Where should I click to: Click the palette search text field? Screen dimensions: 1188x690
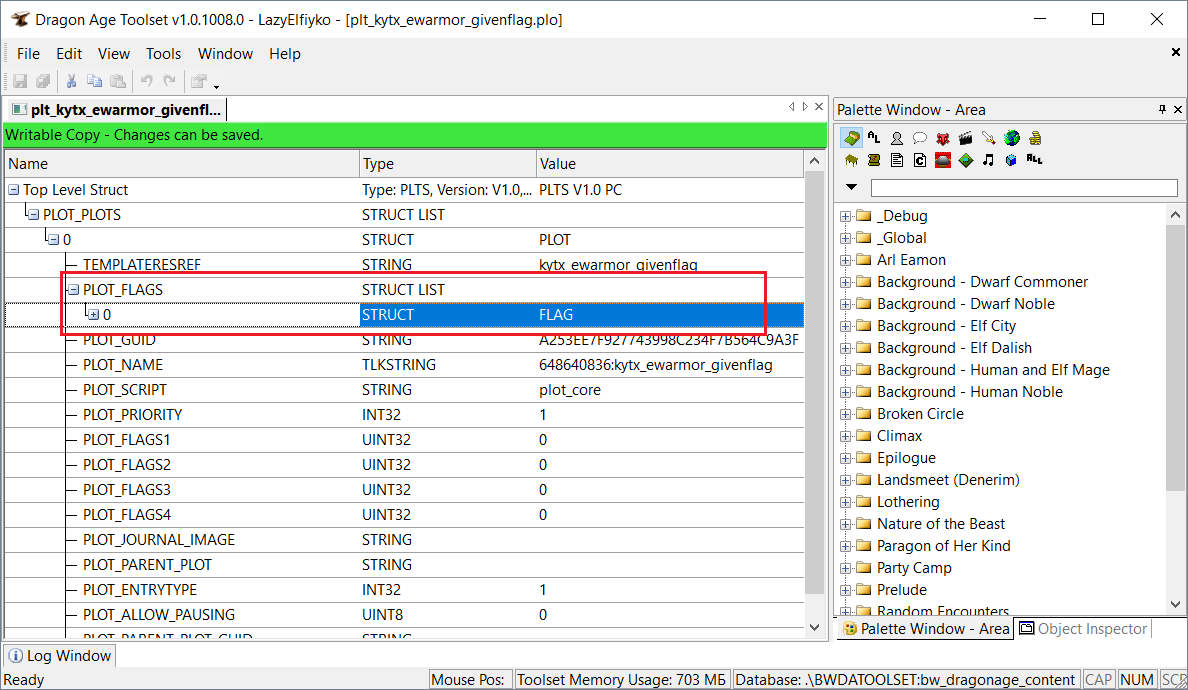(x=1023, y=188)
